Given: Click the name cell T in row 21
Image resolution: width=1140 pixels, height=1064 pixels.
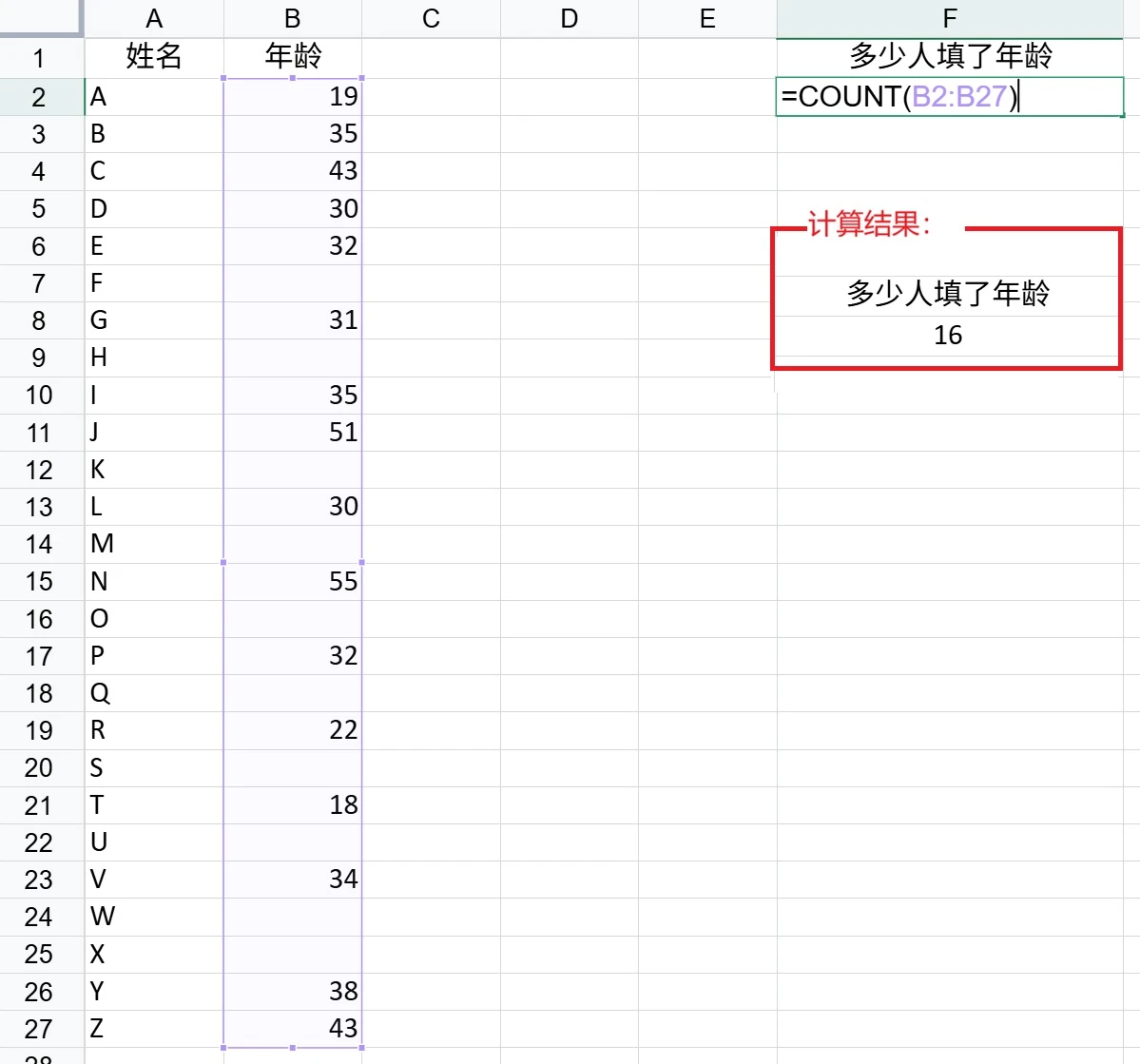Looking at the screenshot, I should pyautogui.click(x=154, y=805).
